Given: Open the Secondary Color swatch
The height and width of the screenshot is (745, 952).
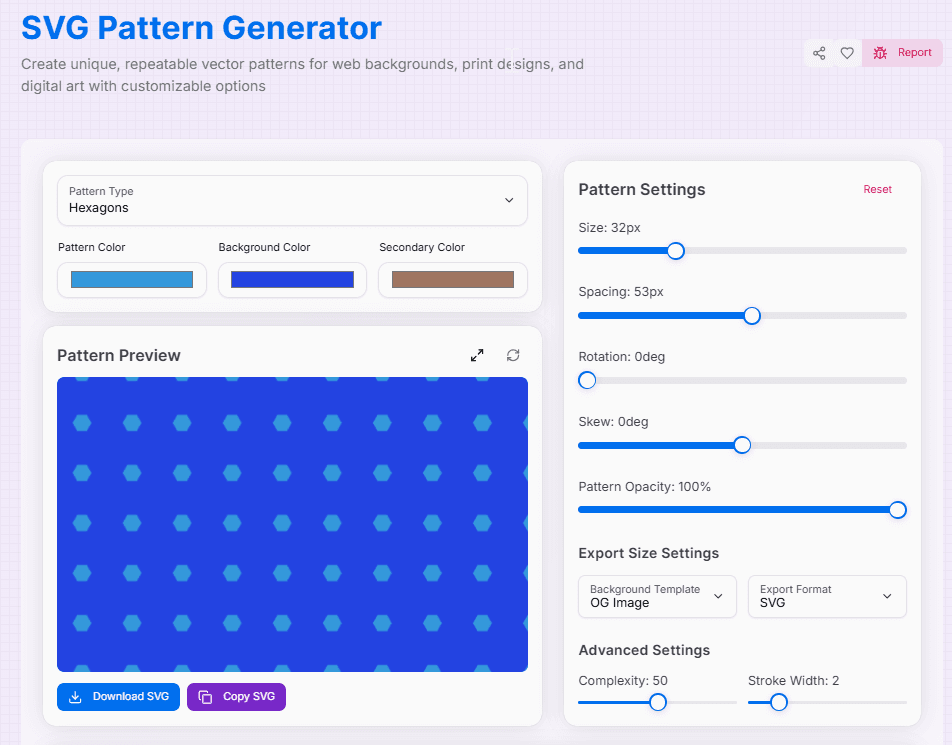Looking at the screenshot, I should tap(452, 280).
